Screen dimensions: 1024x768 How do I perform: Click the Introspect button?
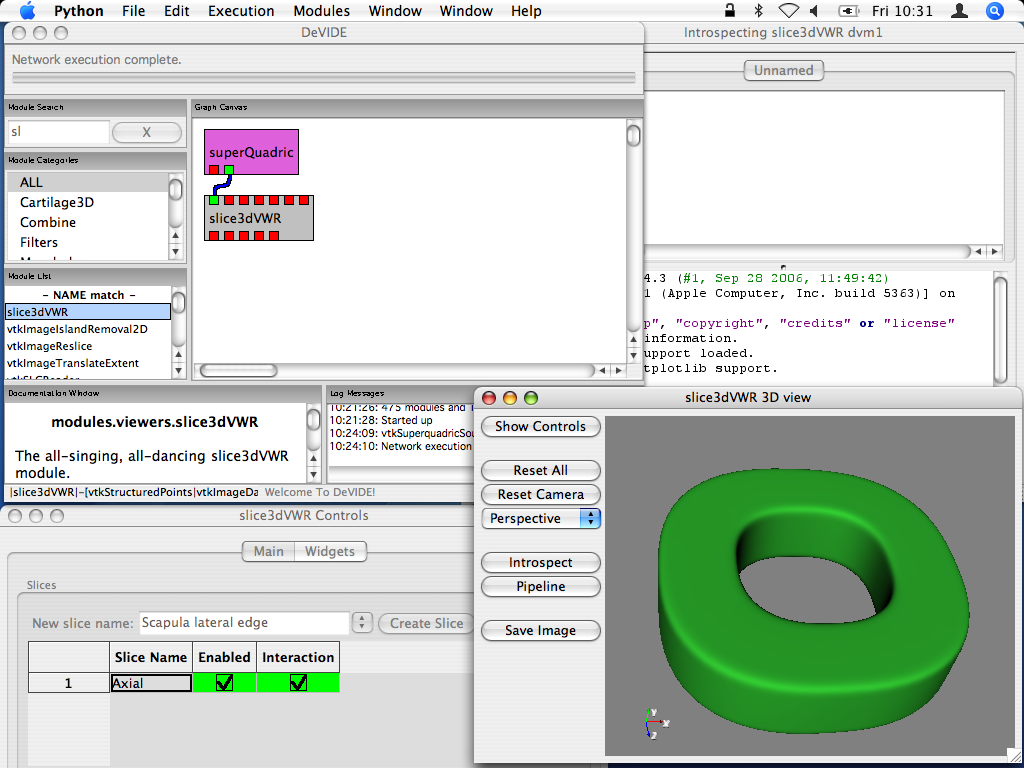click(x=541, y=562)
